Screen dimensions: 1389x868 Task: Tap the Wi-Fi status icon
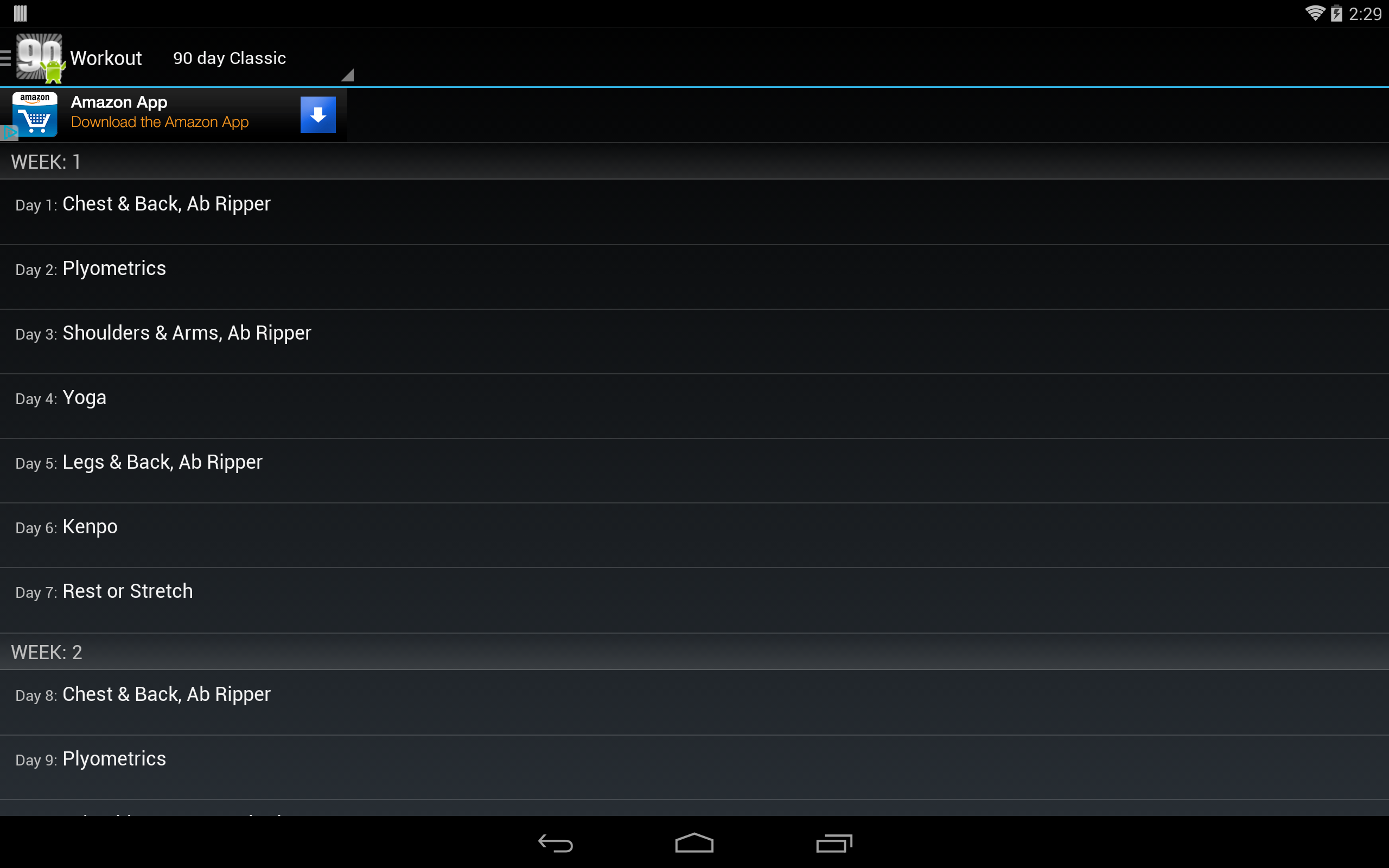(1314, 13)
